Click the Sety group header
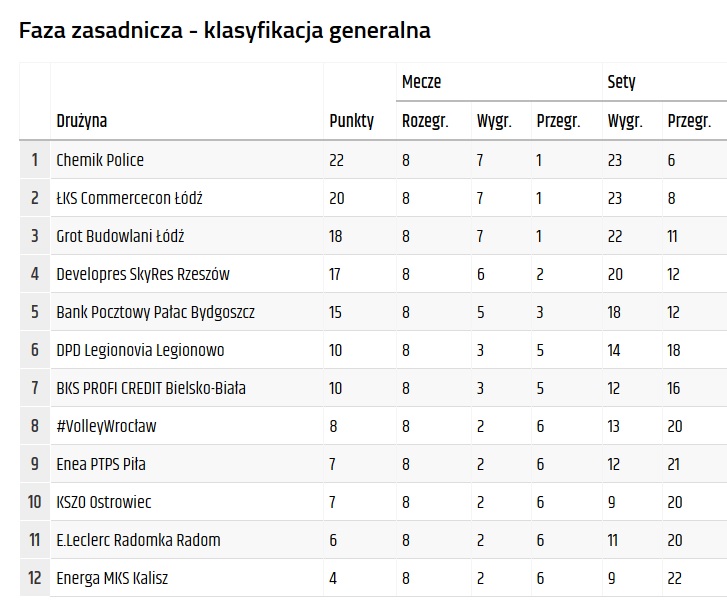Screen dimensions: 727x601 pyautogui.click(x=621, y=82)
